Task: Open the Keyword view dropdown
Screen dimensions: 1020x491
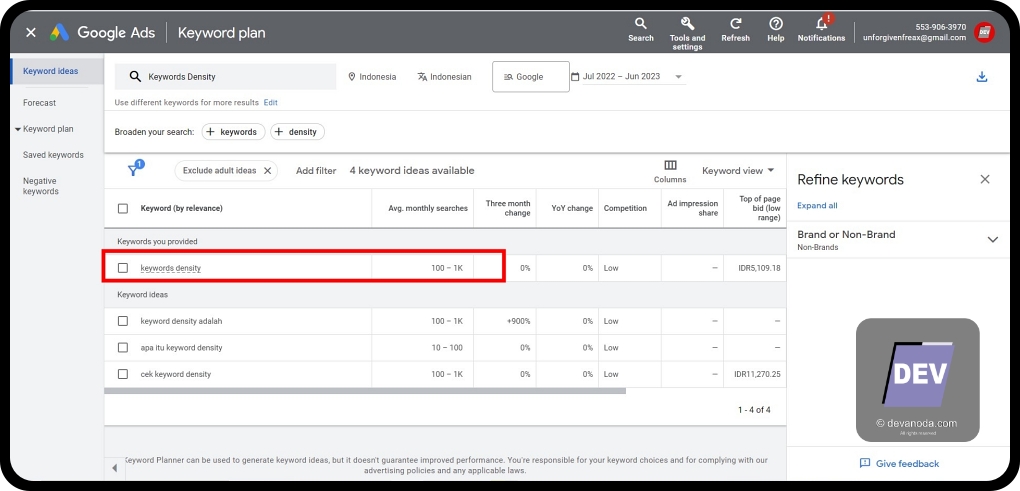Action: click(x=738, y=170)
